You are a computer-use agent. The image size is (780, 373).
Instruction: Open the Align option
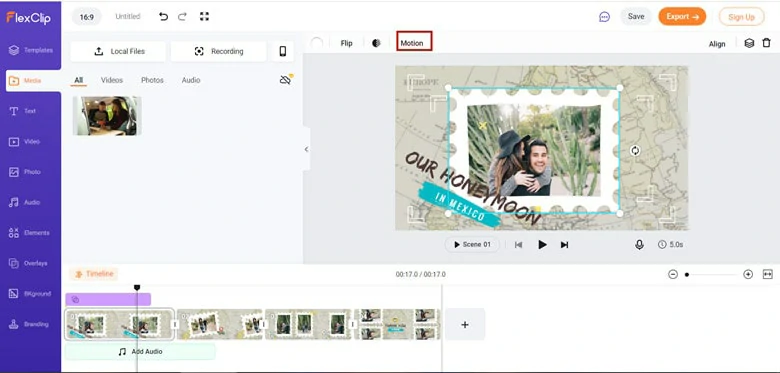pyautogui.click(x=717, y=44)
